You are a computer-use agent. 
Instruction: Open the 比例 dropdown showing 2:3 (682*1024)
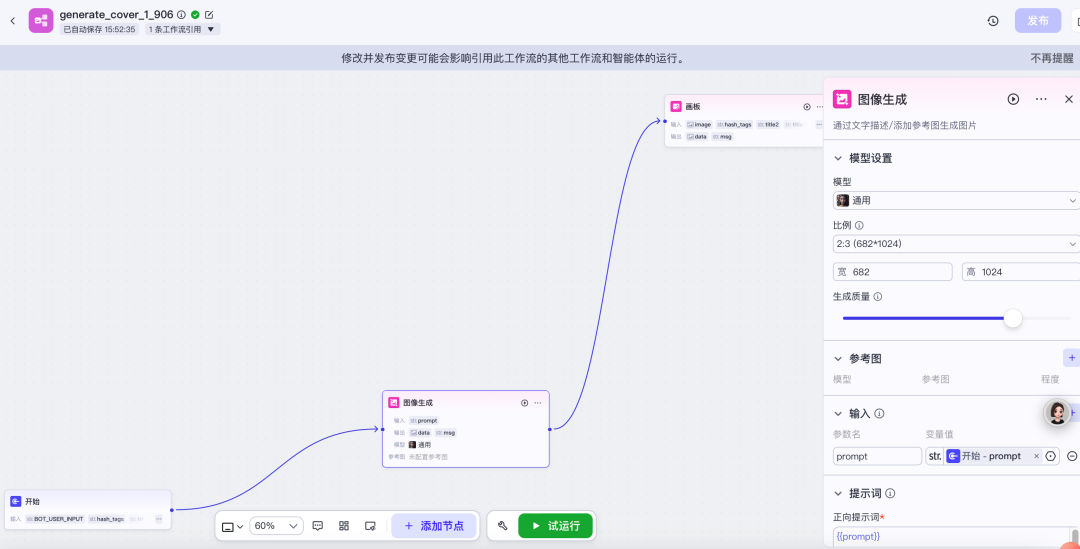click(955, 244)
